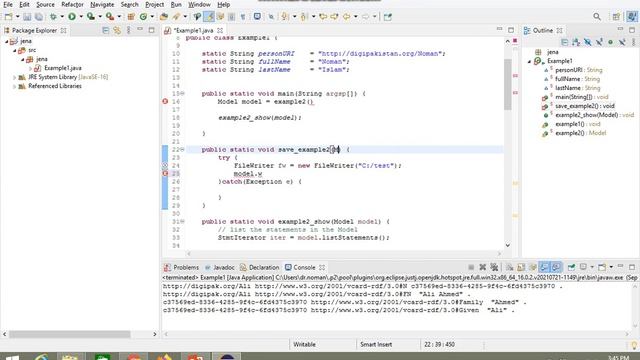Click the Pin Editor icon in toolbar

(388, 17)
